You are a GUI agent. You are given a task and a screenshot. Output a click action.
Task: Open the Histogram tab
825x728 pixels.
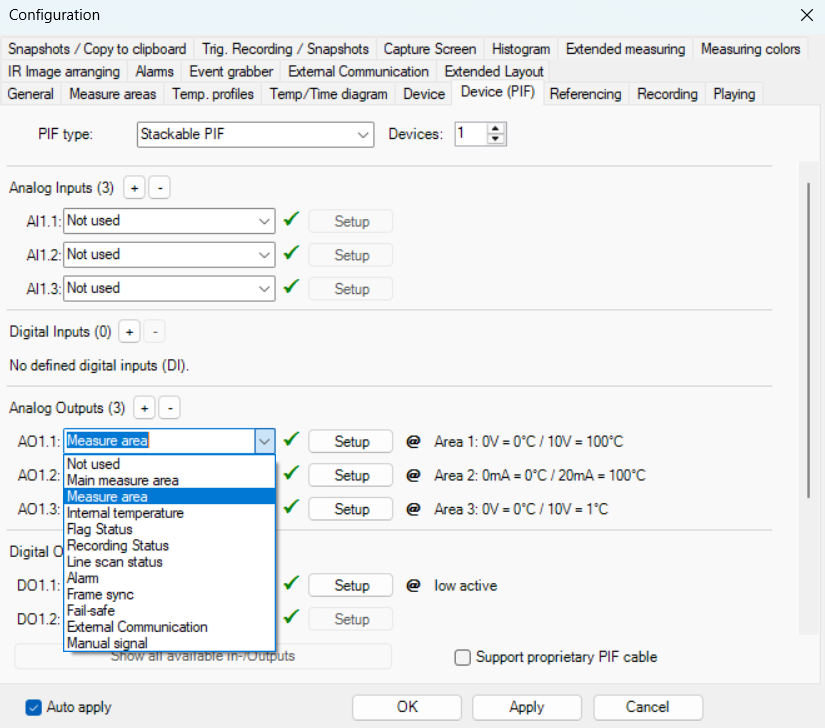point(521,49)
